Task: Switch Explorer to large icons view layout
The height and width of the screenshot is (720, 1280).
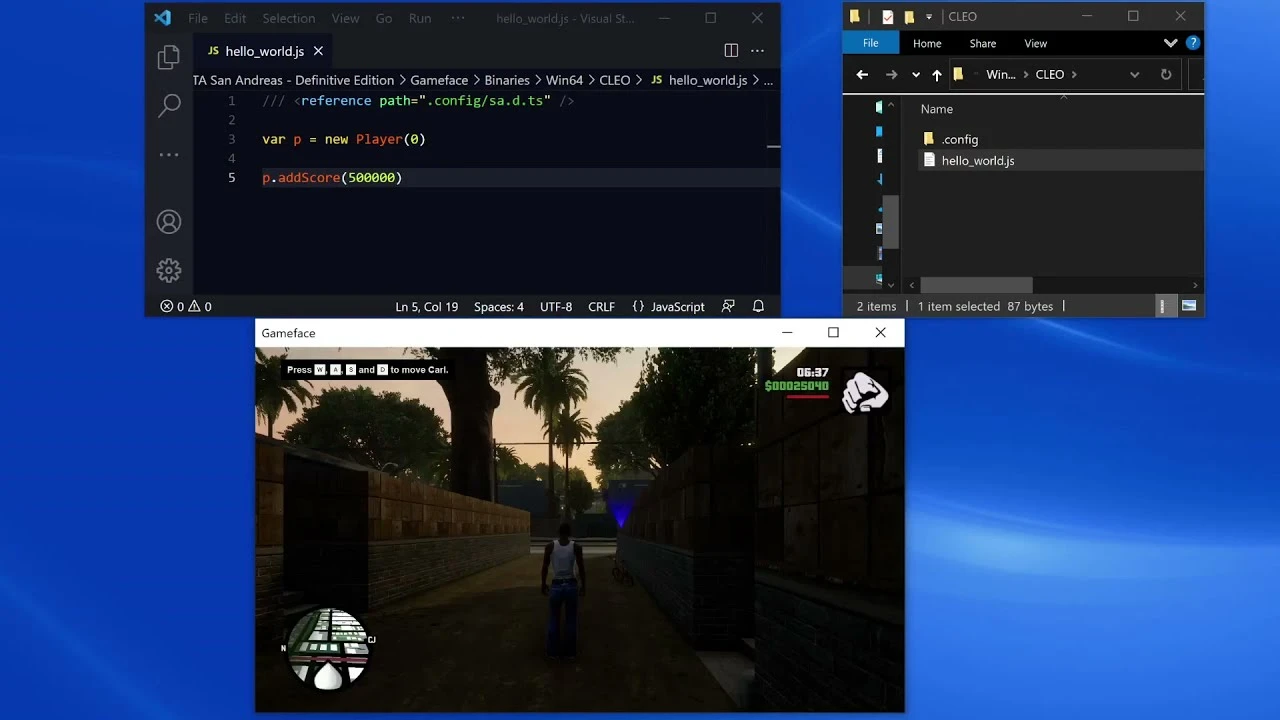Action: pos(1189,306)
